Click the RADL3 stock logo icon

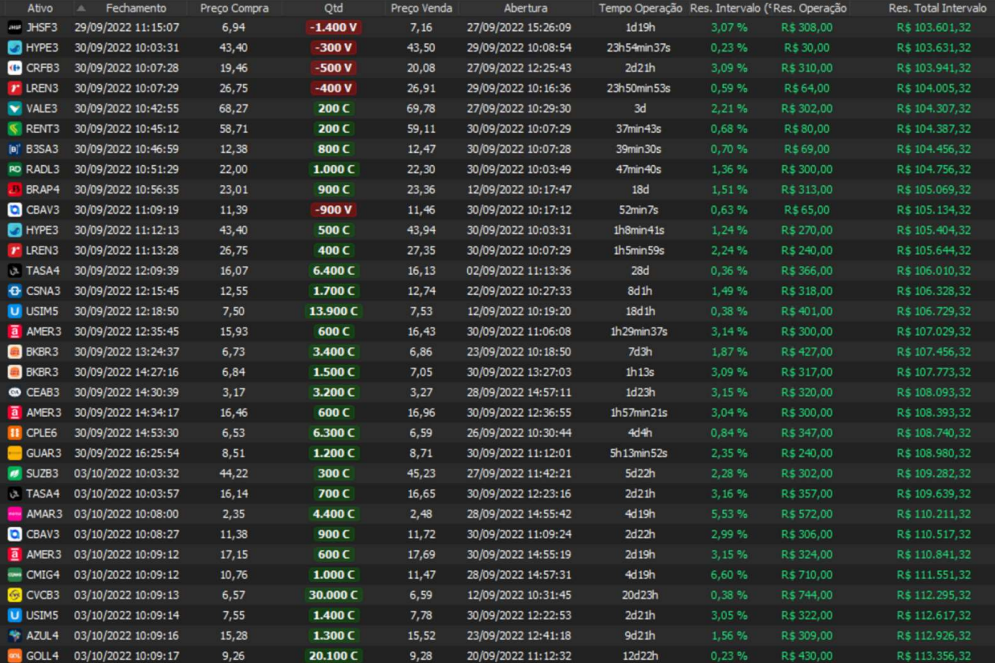14,169
